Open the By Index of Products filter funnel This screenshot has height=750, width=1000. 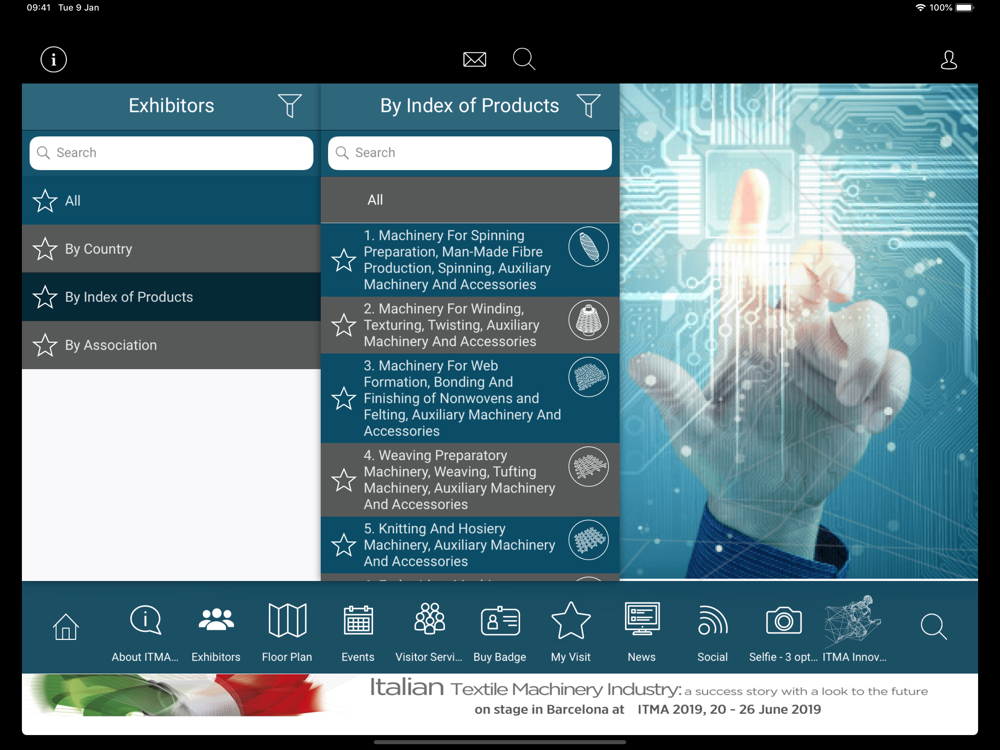coord(589,105)
